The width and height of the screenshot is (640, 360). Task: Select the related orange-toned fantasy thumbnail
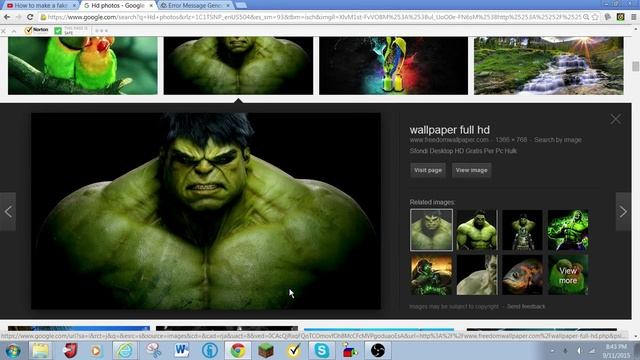431,275
